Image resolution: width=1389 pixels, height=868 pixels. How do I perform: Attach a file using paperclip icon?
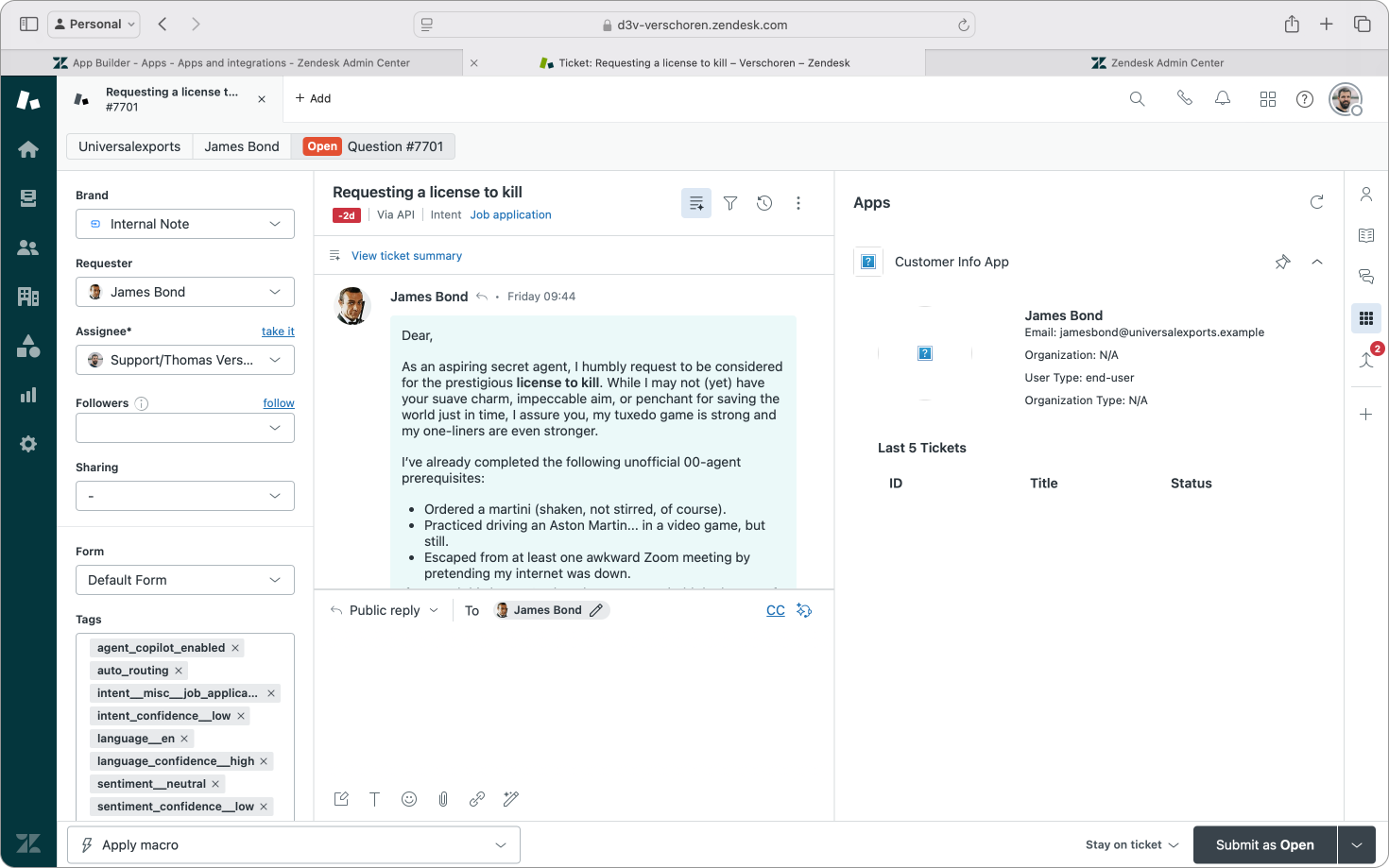click(x=443, y=799)
